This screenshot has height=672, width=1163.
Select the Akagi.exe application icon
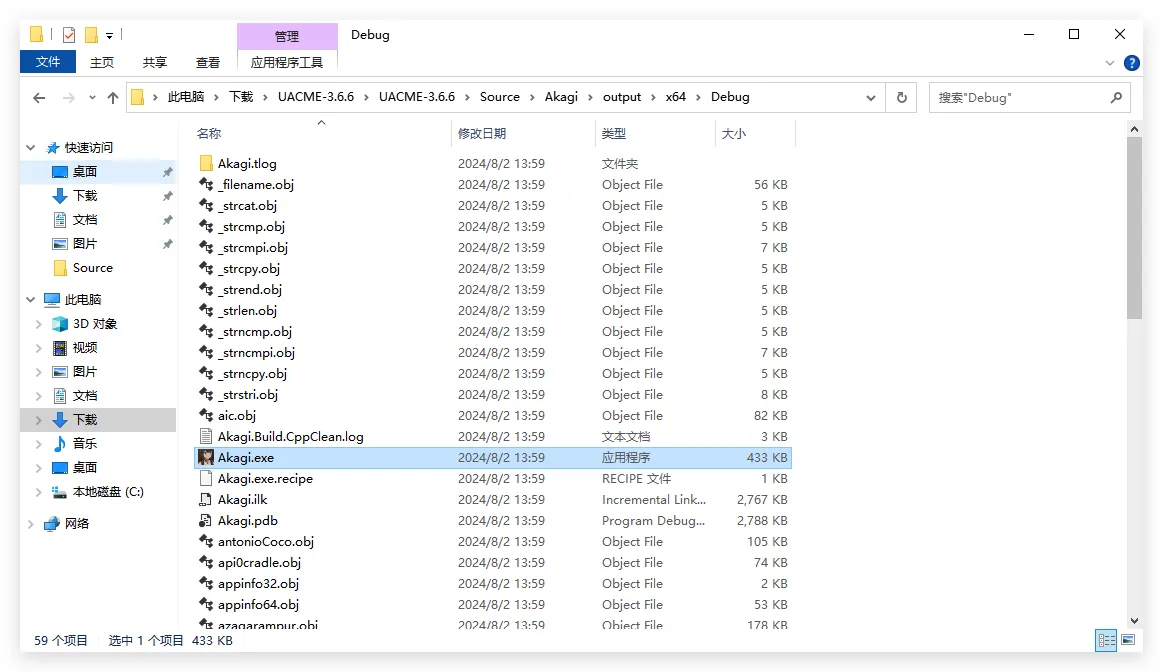206,458
